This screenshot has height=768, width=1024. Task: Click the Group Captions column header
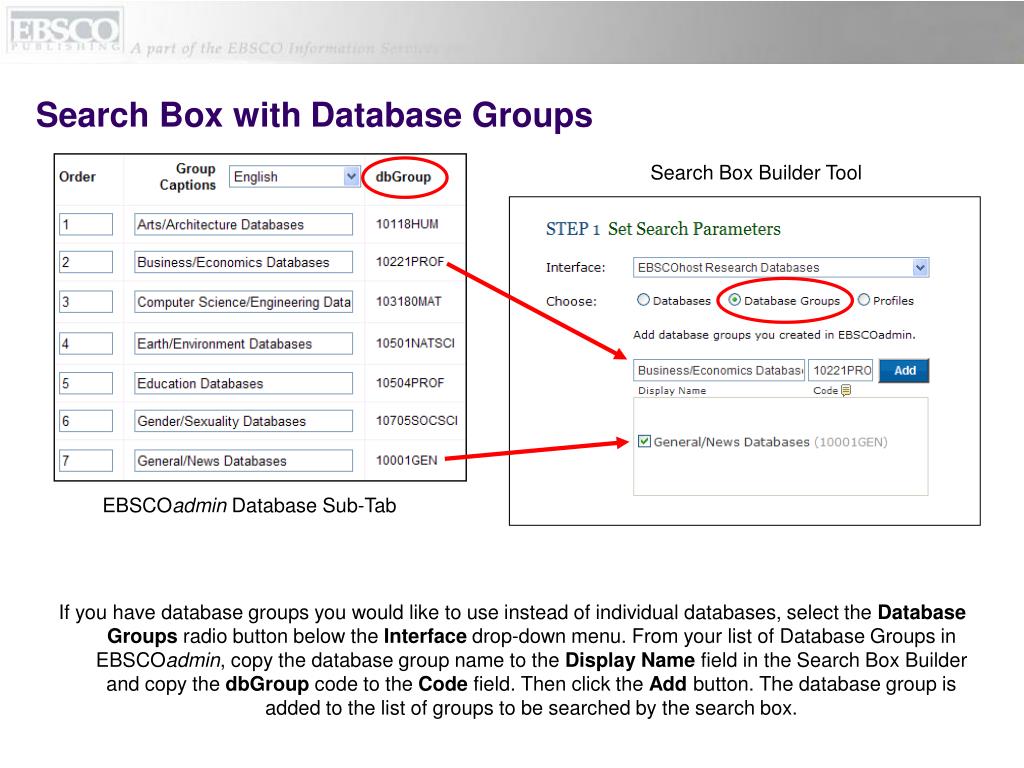click(188, 176)
